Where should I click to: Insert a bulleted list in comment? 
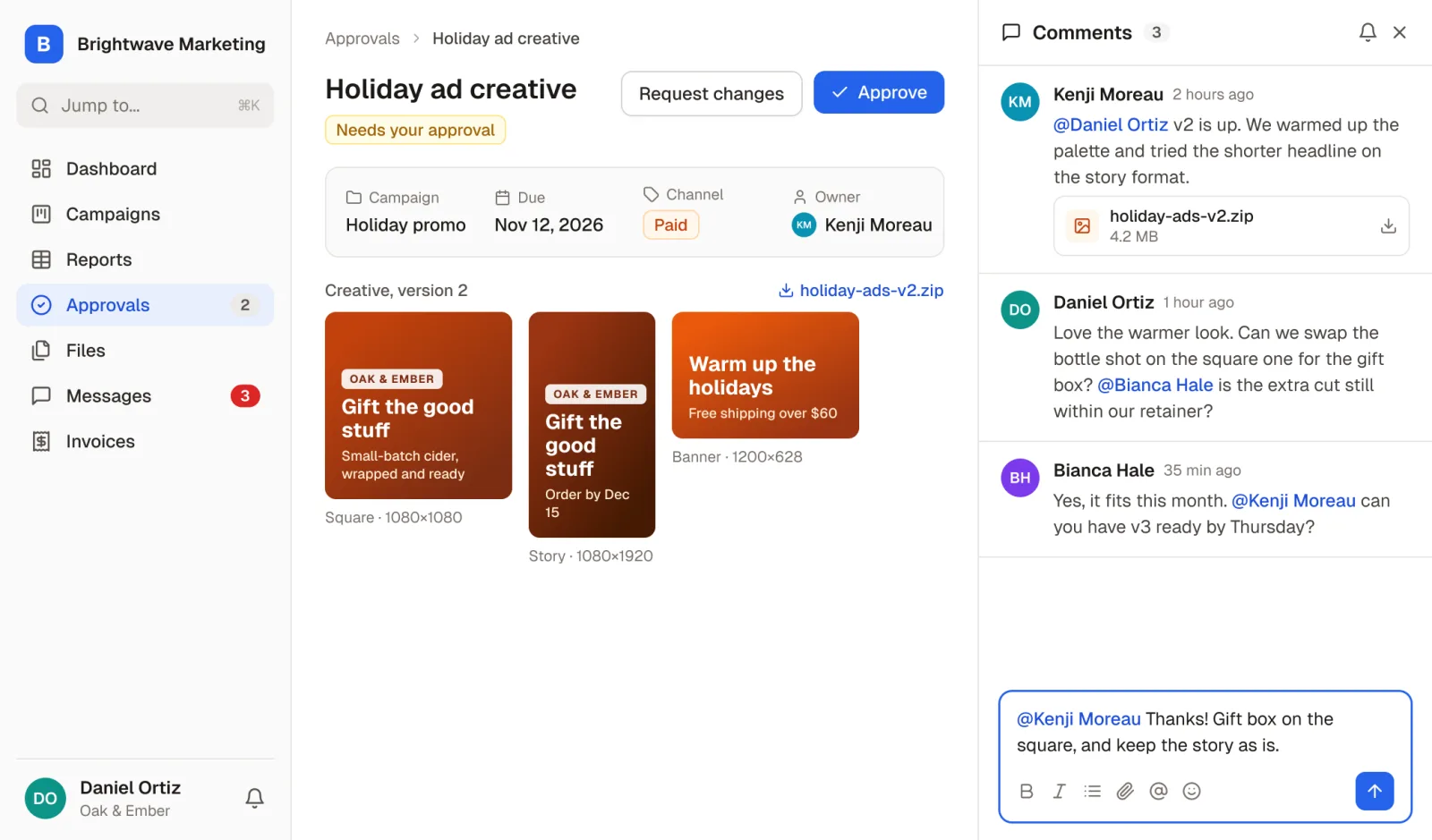(1092, 791)
